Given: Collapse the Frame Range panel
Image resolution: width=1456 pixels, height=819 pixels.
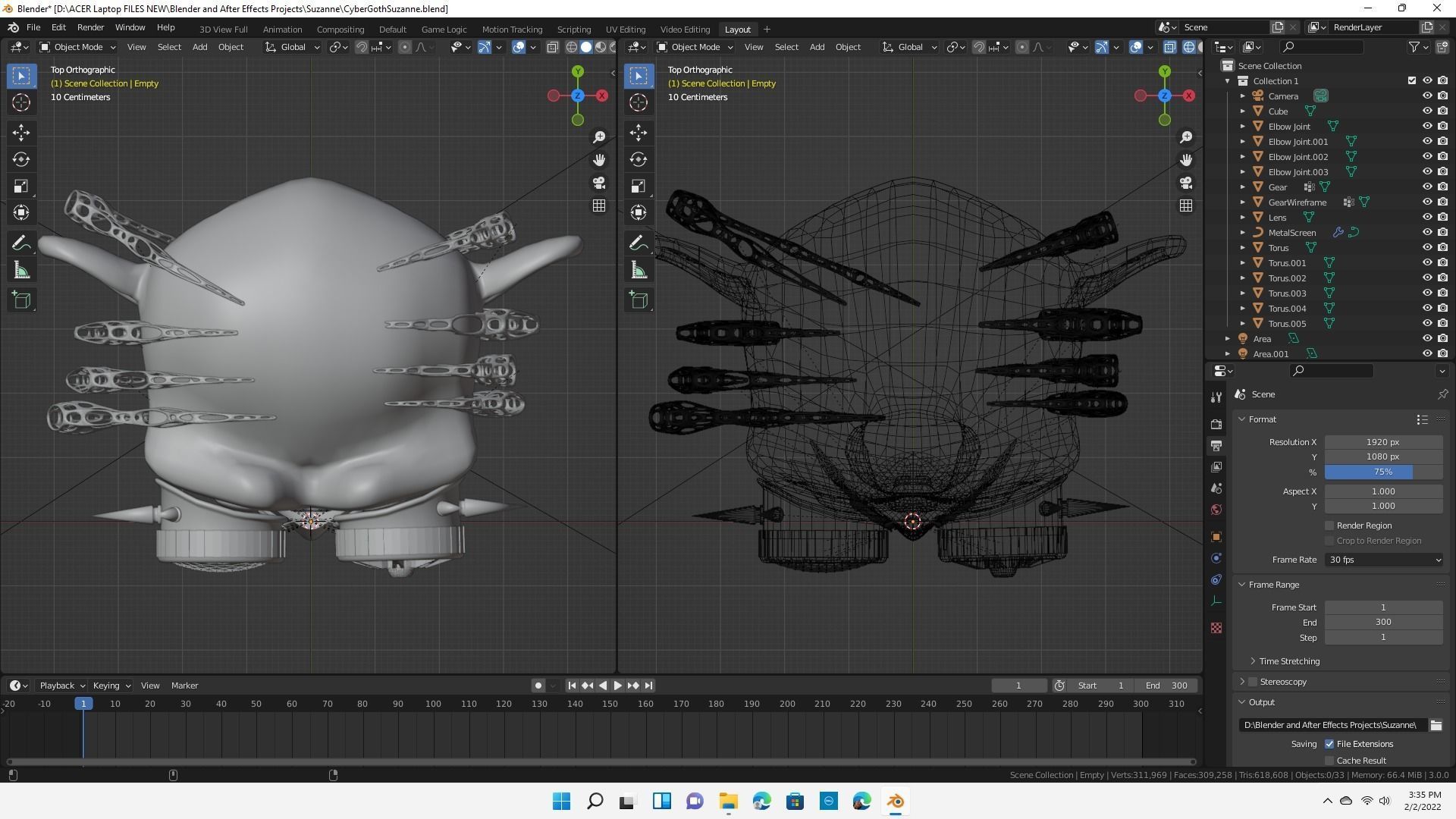Looking at the screenshot, I should click(1242, 585).
